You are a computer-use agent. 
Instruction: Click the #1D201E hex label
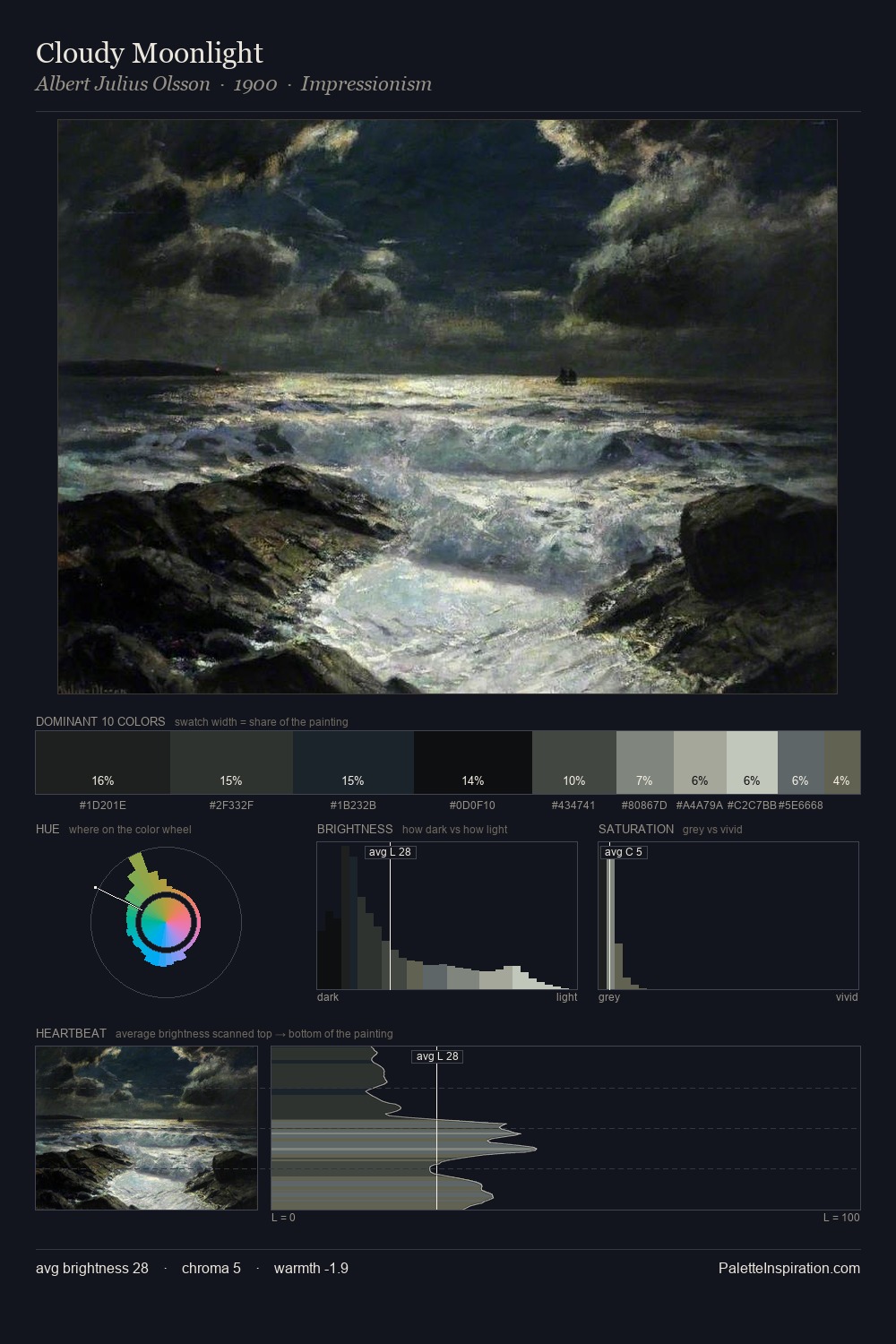pos(103,806)
